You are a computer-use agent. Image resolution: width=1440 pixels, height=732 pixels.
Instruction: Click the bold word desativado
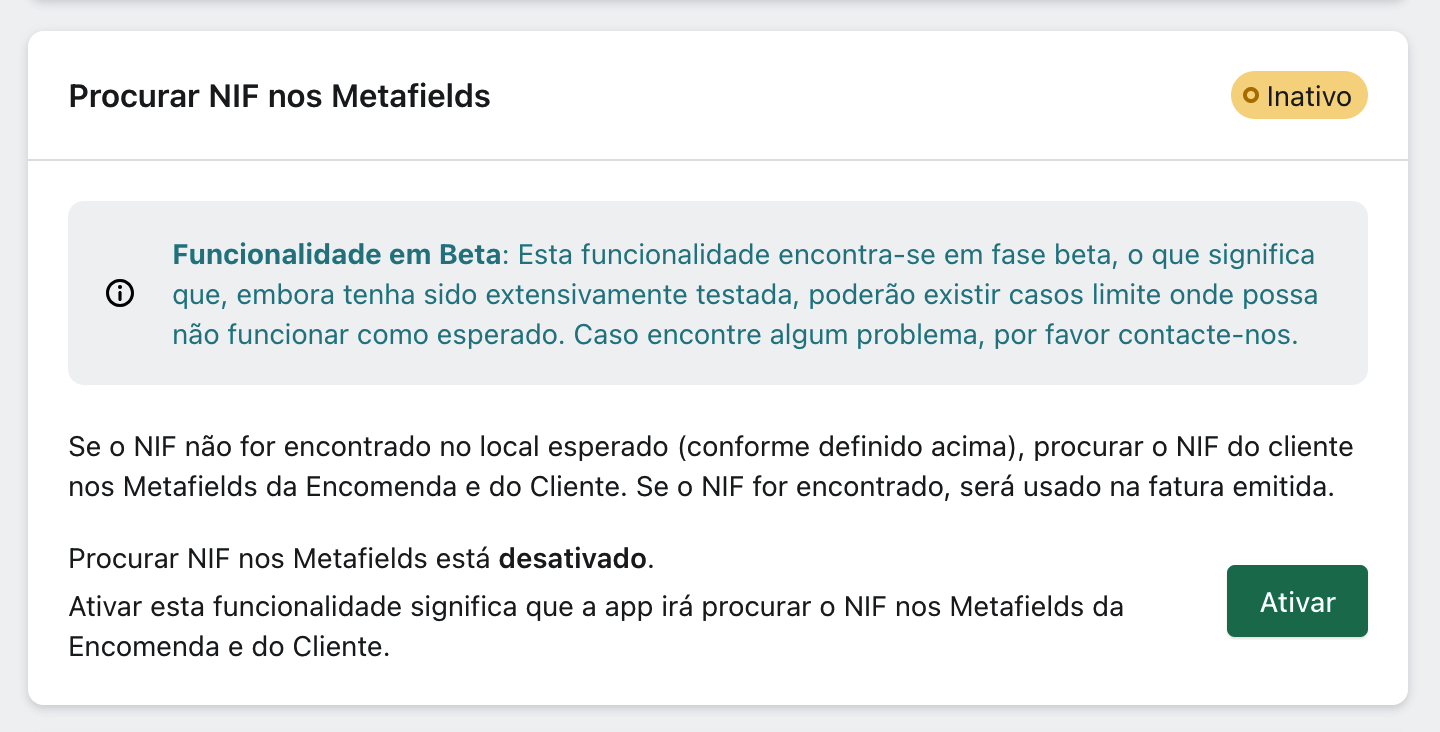click(x=573, y=558)
